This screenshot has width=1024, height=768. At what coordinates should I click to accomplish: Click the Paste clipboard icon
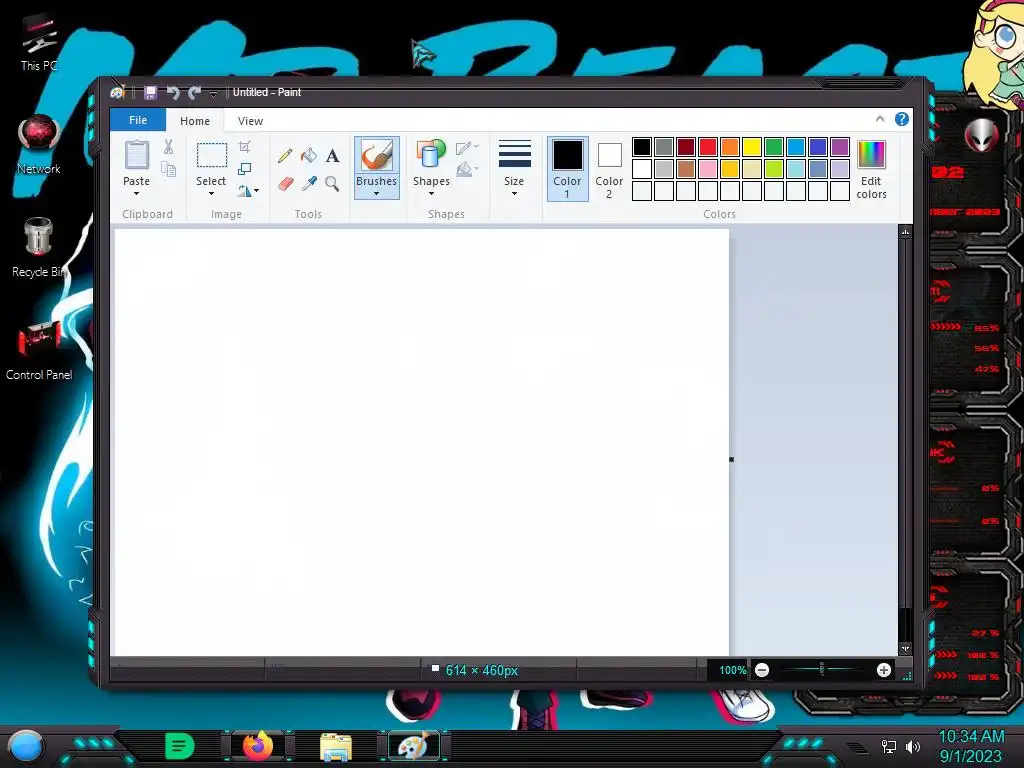[x=136, y=155]
